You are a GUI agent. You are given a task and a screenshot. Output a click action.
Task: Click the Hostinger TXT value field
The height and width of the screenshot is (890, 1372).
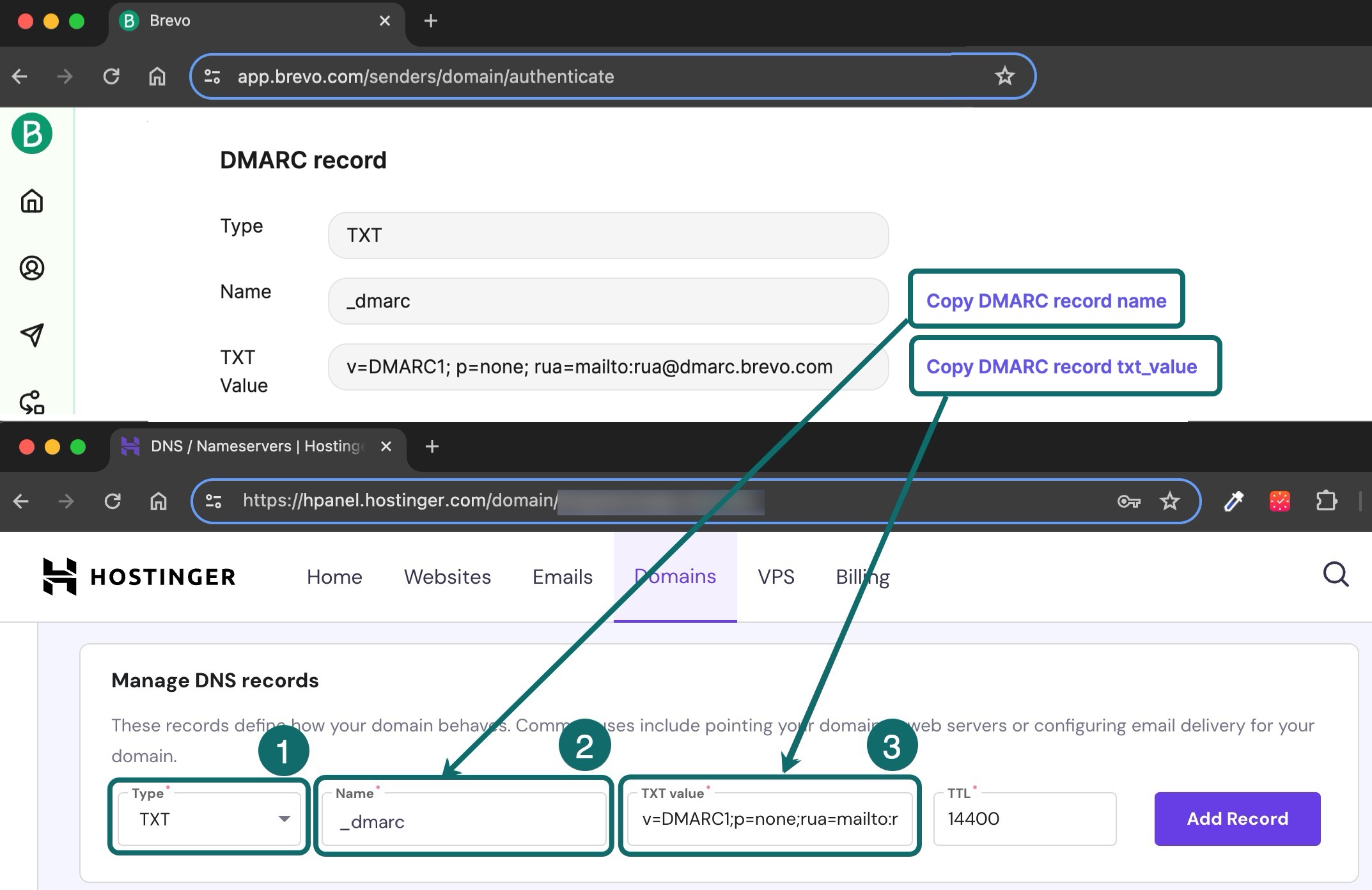point(770,819)
